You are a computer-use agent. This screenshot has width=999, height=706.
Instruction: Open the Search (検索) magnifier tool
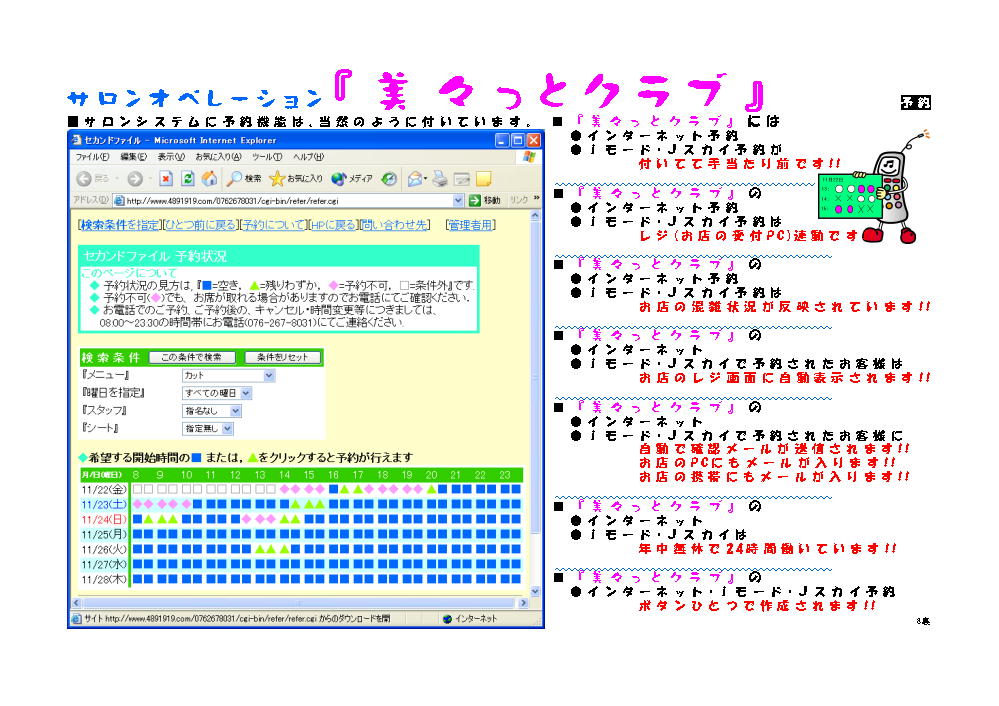pos(245,179)
